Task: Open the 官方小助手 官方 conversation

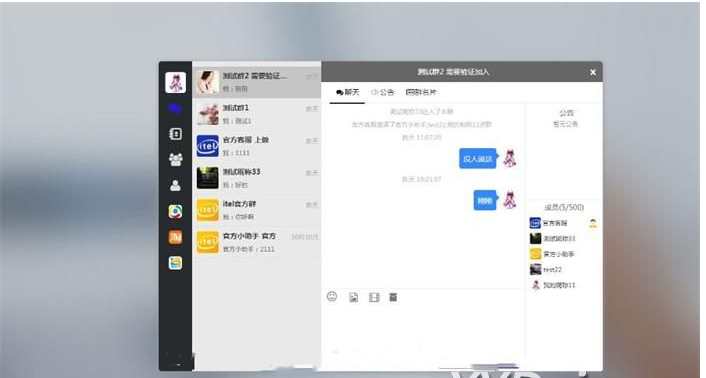Action: (x=257, y=243)
